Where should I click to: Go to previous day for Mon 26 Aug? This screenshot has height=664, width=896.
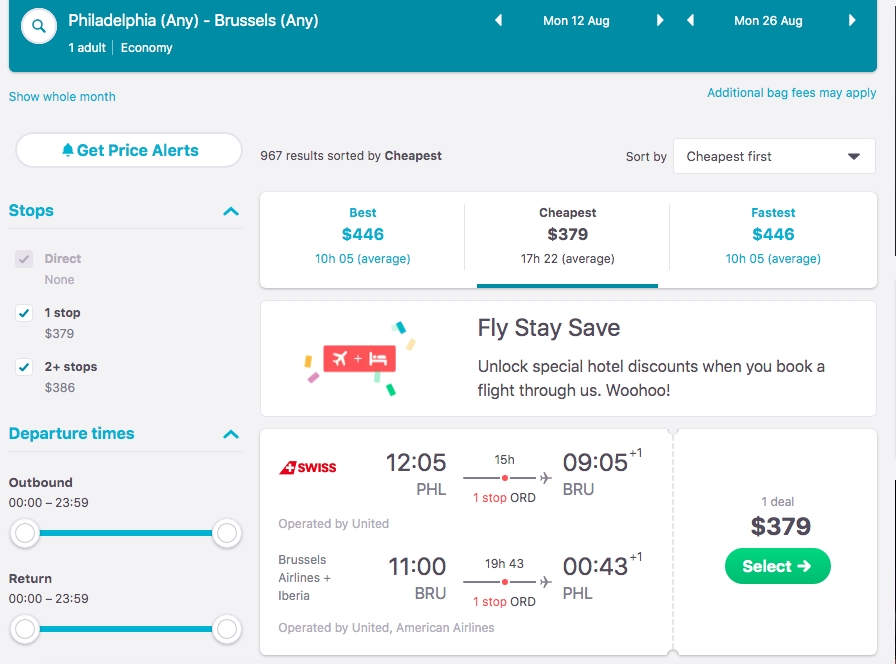690,21
